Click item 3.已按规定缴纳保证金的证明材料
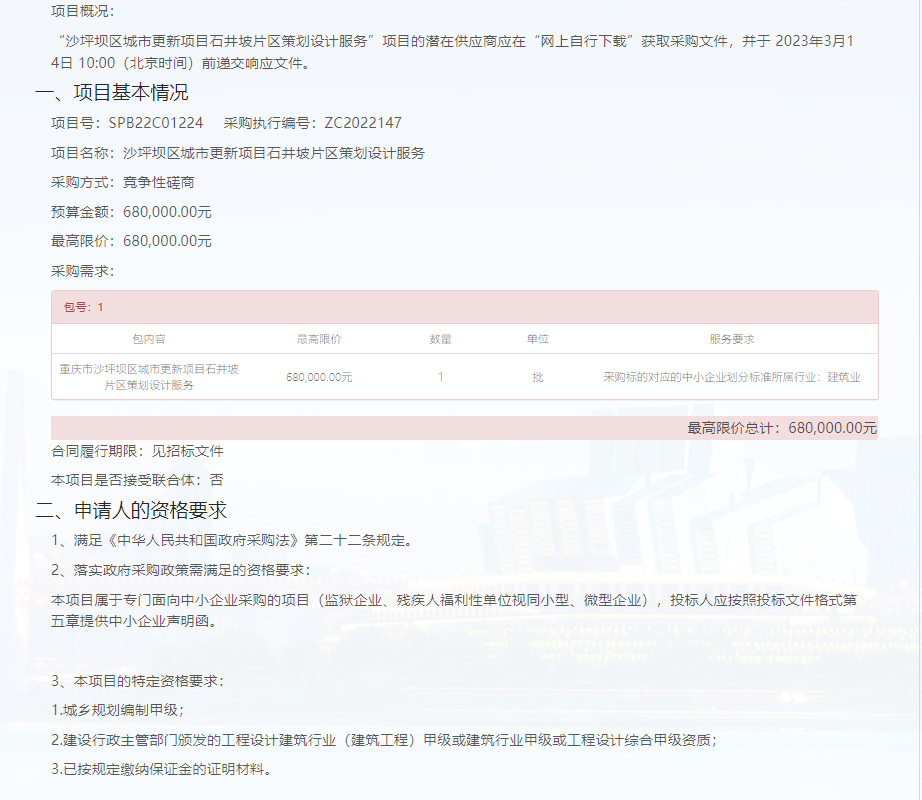922x800 pixels. click(161, 769)
